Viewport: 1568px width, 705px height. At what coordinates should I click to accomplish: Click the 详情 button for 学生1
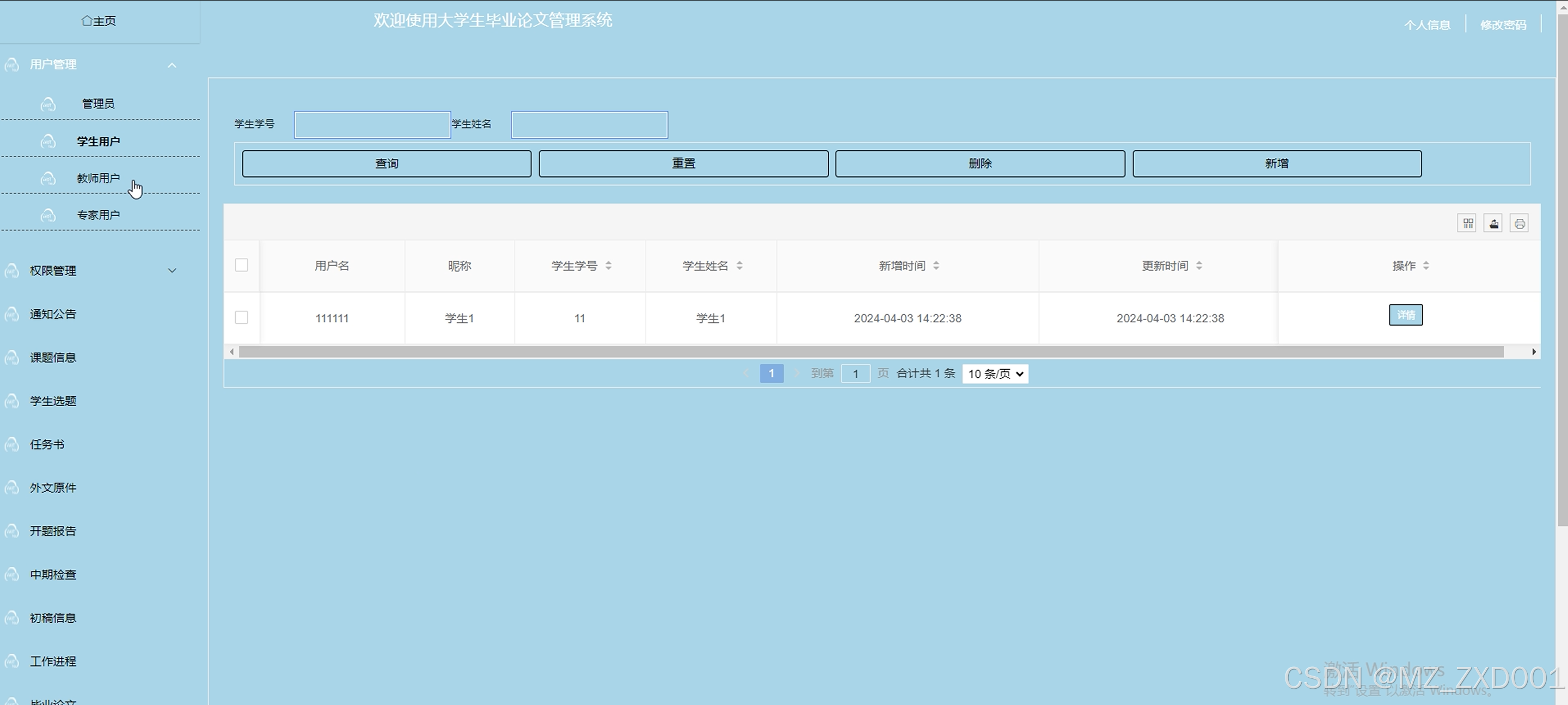[1405, 315]
